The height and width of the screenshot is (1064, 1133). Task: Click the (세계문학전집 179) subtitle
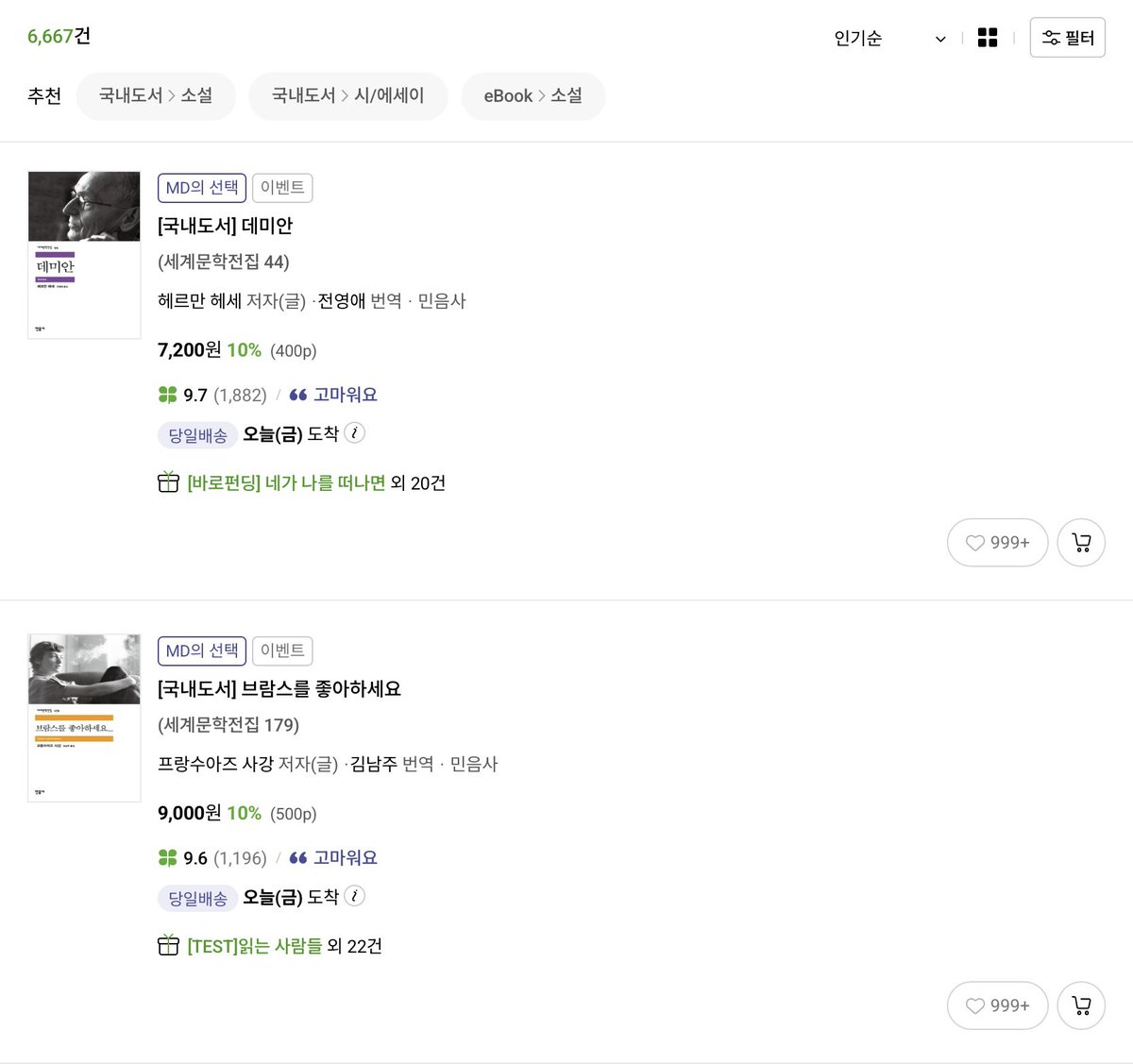tap(228, 724)
